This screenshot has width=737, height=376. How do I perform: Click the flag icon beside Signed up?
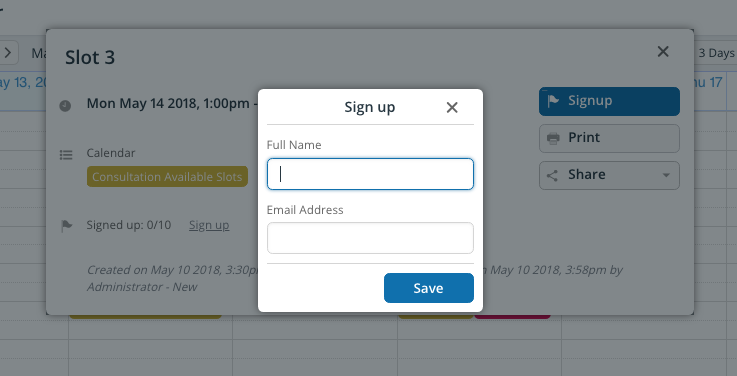[67, 226]
